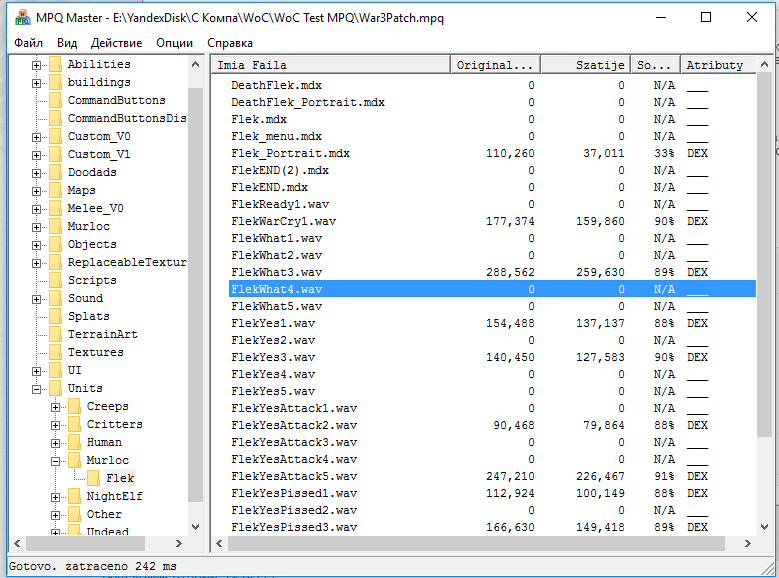Expand the Sound tree node
The image size is (779, 578).
(x=36, y=299)
